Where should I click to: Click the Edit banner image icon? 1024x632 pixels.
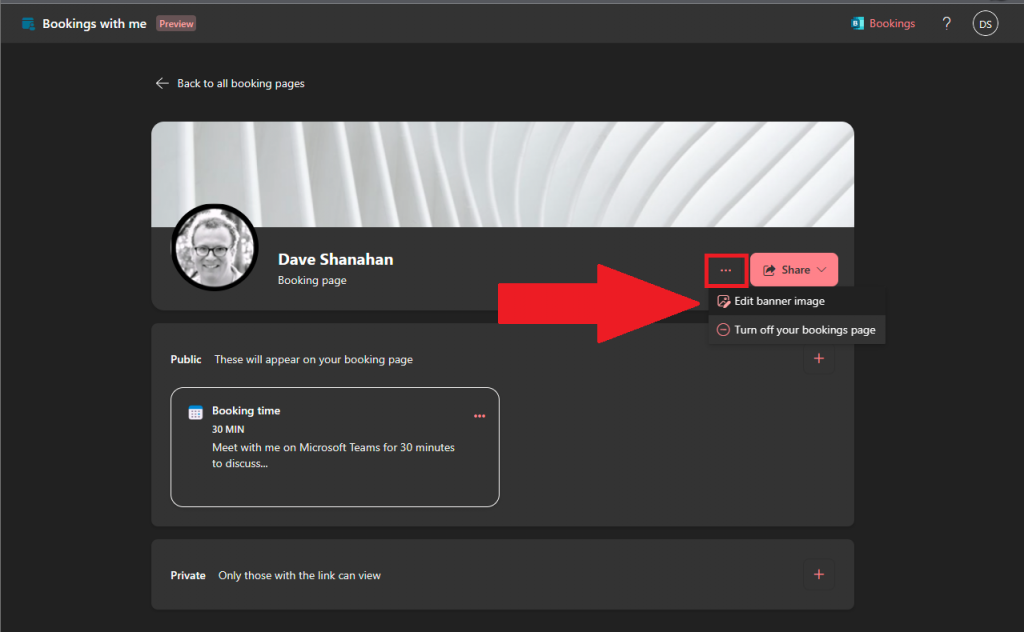click(x=723, y=301)
